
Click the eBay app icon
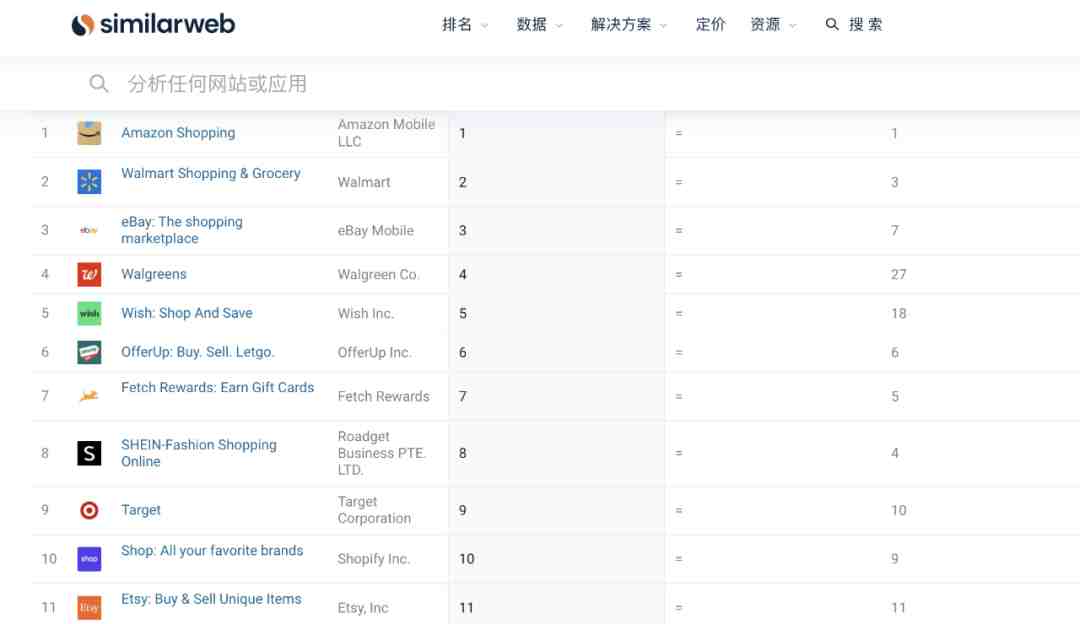[x=89, y=230]
